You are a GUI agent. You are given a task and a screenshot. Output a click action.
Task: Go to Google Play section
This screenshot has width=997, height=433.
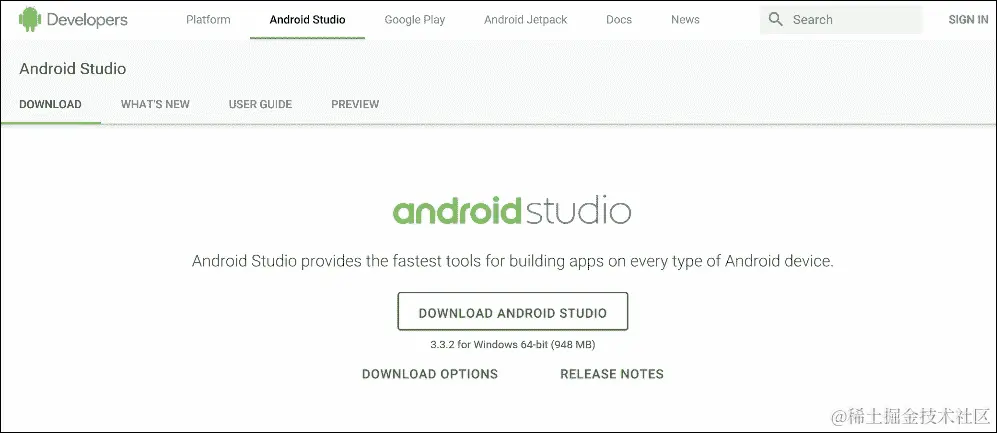(415, 20)
